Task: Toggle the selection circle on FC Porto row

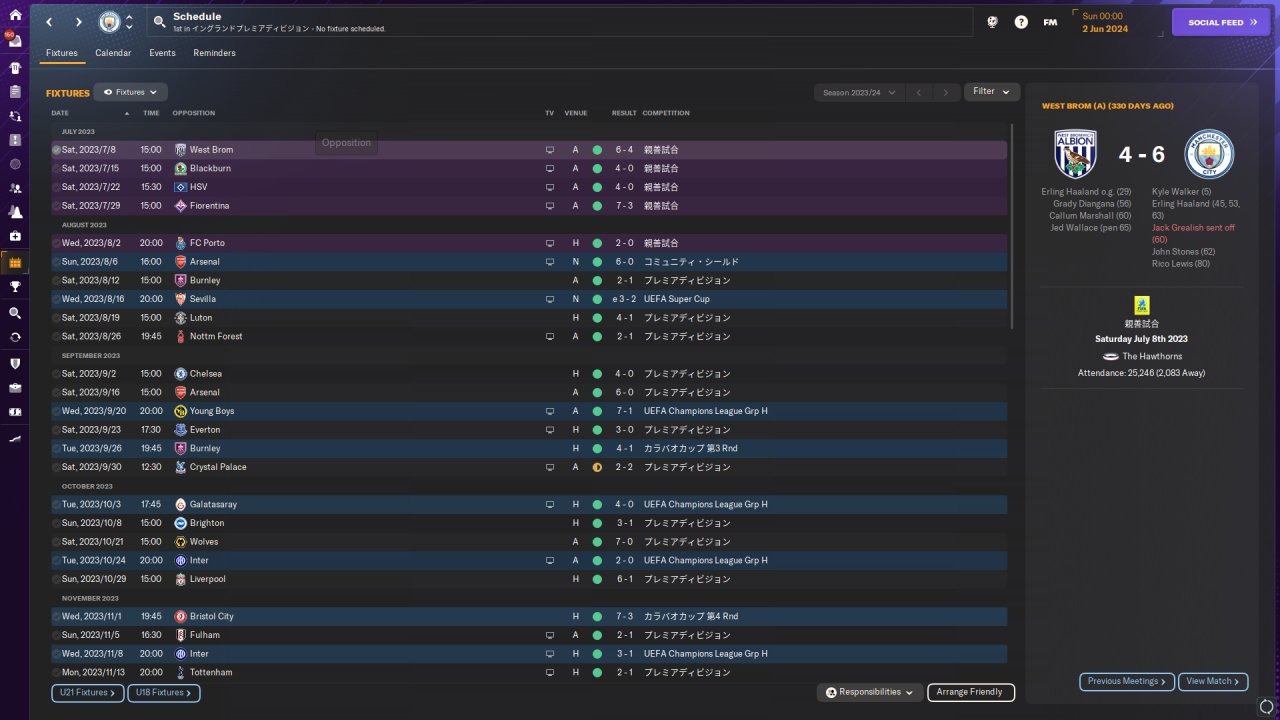Action: [57, 243]
